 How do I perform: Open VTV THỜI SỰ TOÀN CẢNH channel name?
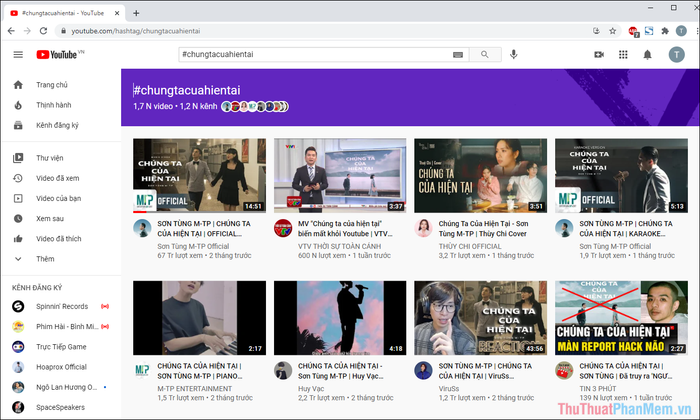[x=339, y=246]
